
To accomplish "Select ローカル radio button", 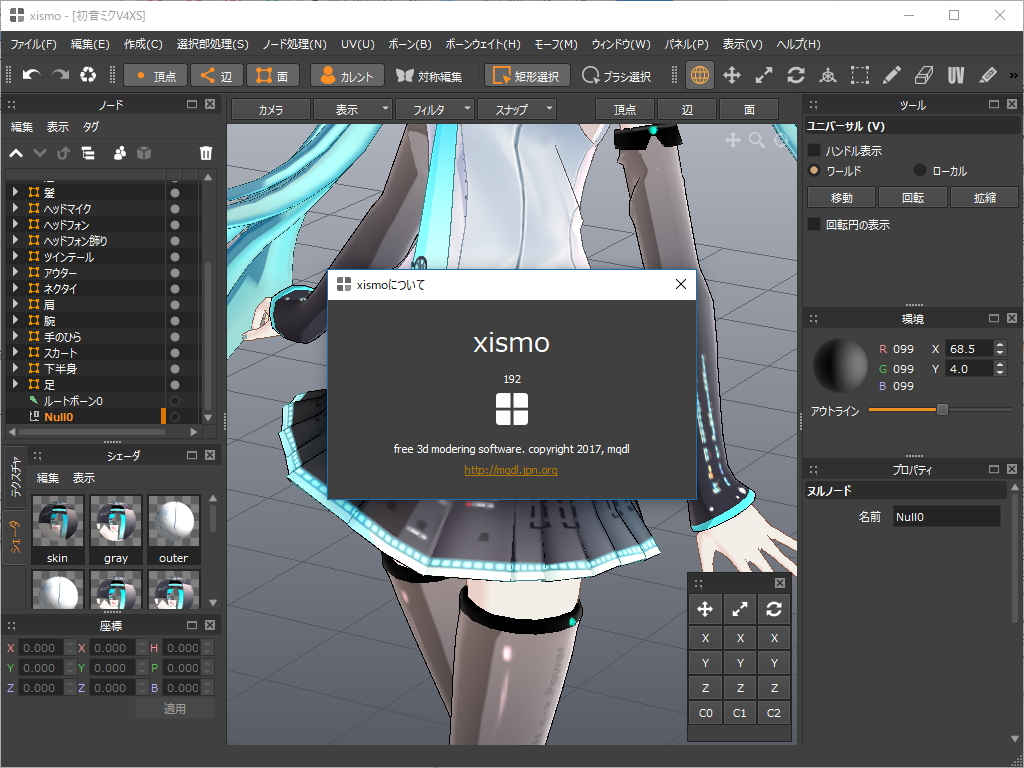I will tap(920, 170).
